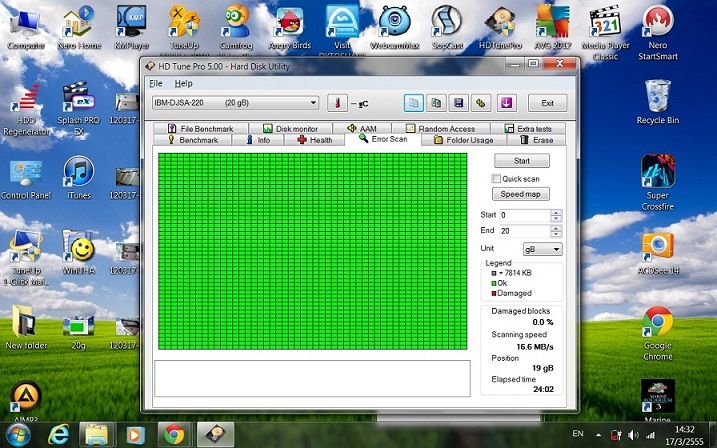The height and width of the screenshot is (448, 717).
Task: Click the Speed map button
Action: click(521, 194)
